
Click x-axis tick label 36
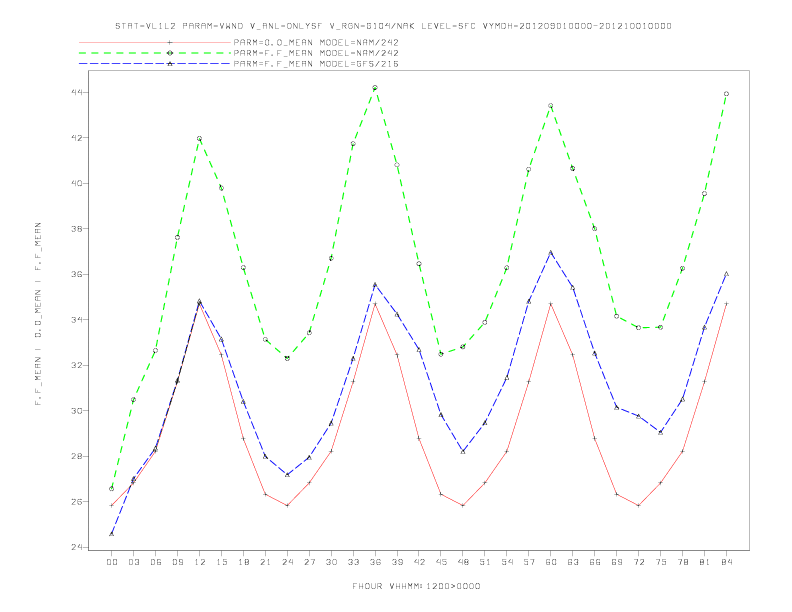375,562
